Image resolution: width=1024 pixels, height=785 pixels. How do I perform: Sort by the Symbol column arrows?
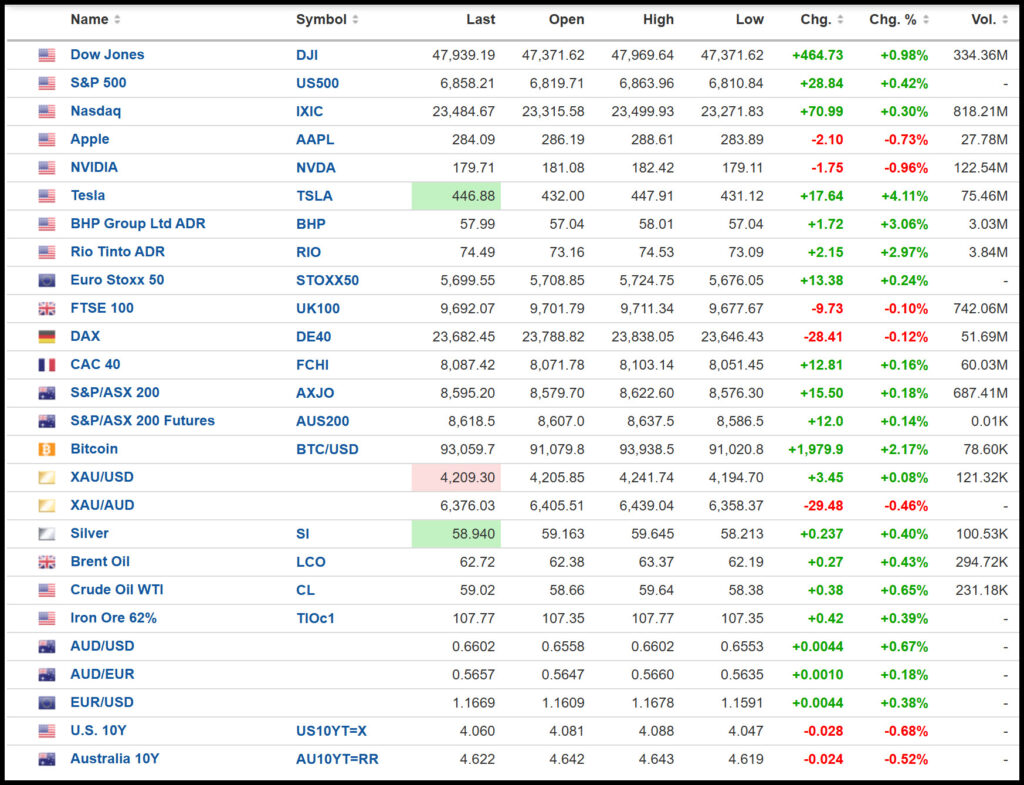coord(355,20)
